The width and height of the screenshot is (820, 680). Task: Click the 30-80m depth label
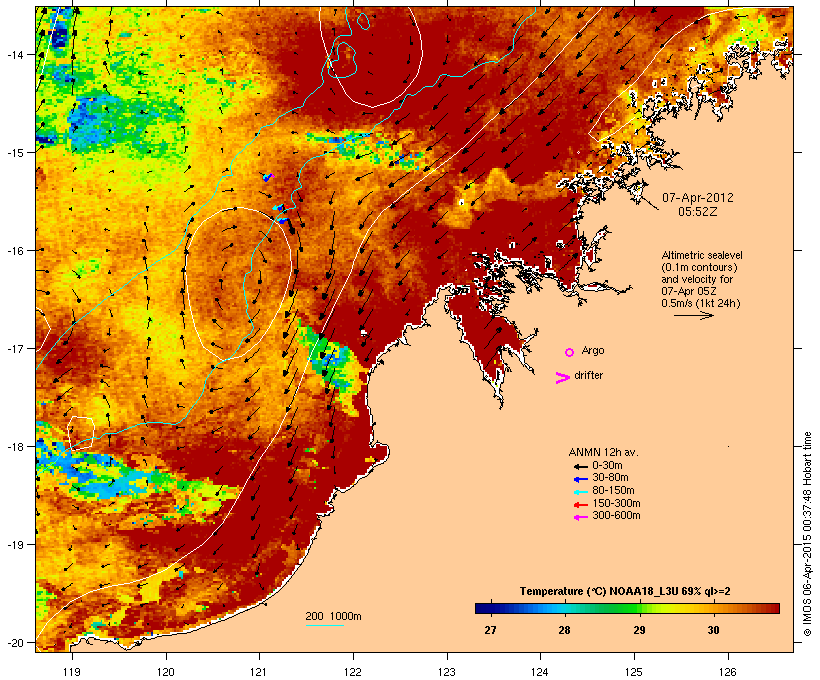[x=610, y=478]
